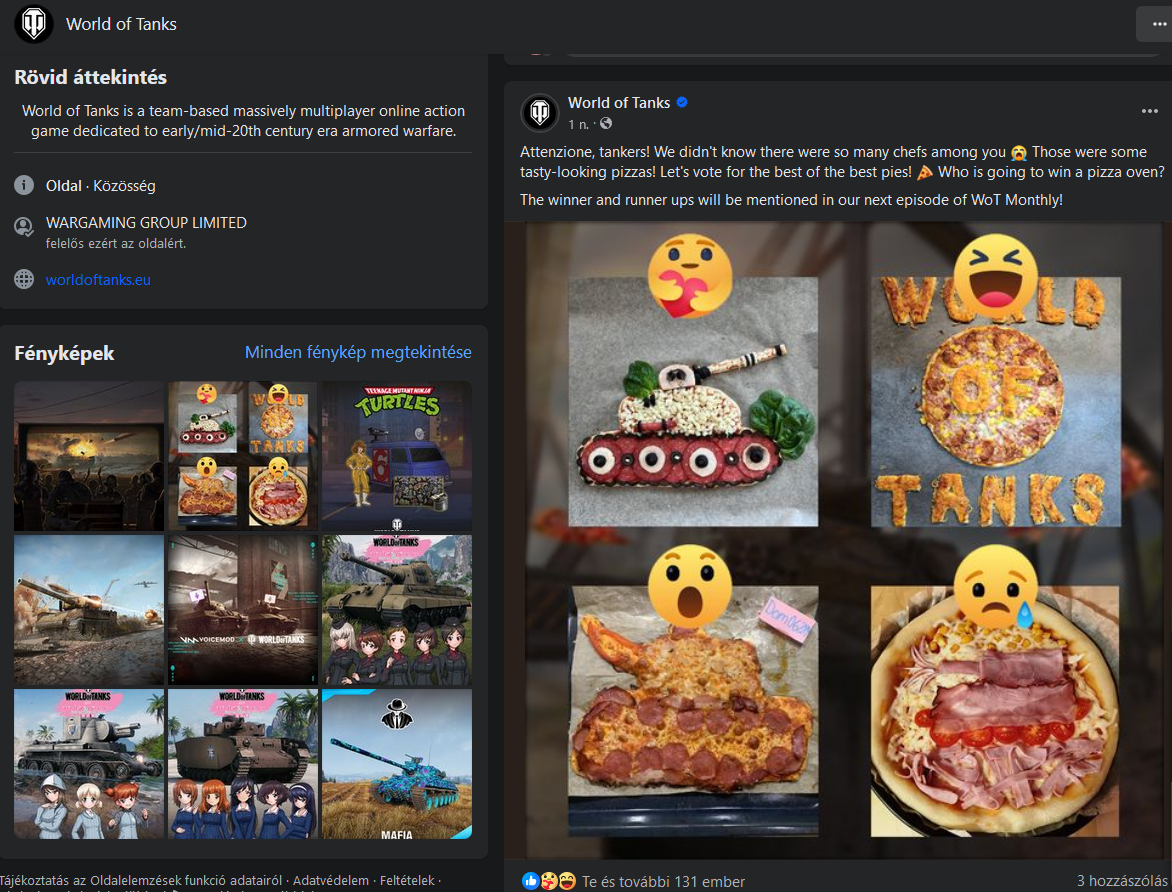
Task: Click the public audience globe icon on the post
Action: pyautogui.click(x=606, y=123)
